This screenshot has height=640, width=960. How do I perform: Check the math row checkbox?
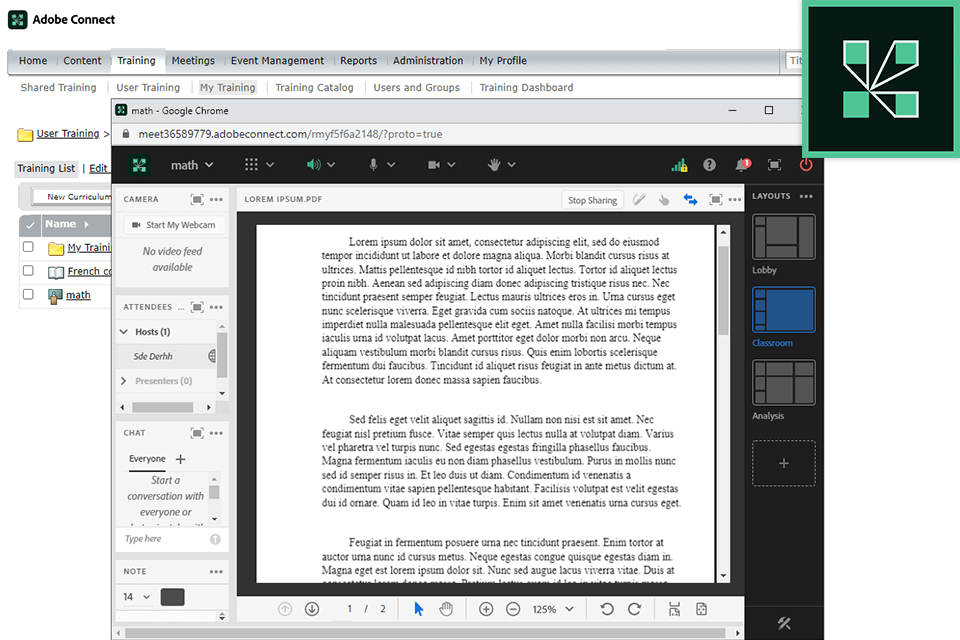(28, 294)
